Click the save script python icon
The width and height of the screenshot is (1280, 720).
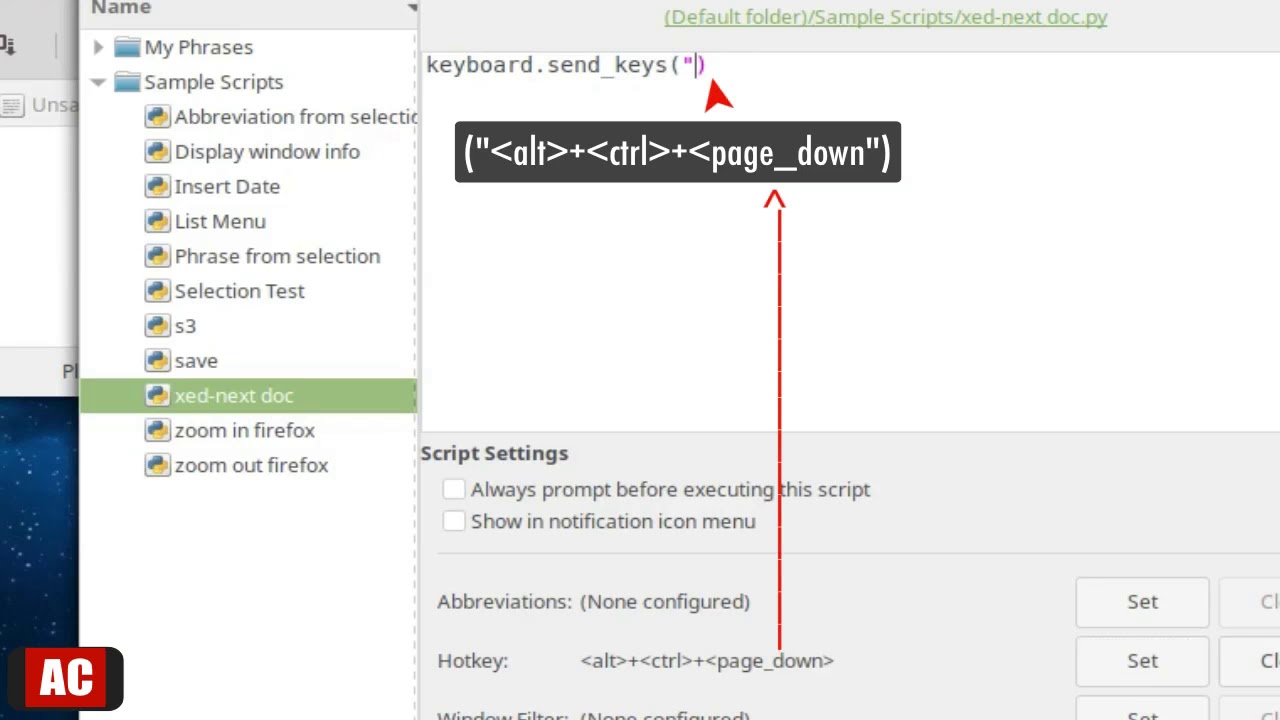[157, 361]
